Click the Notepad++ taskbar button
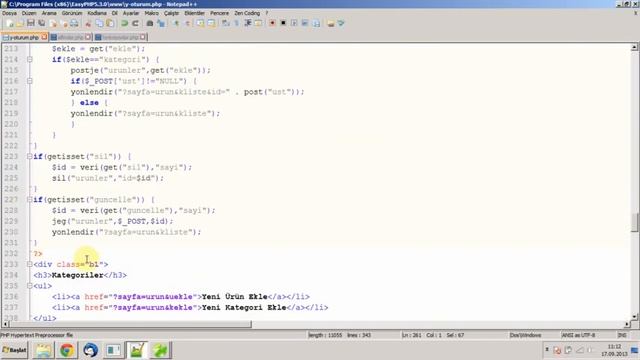640x360 pixels. tap(137, 350)
